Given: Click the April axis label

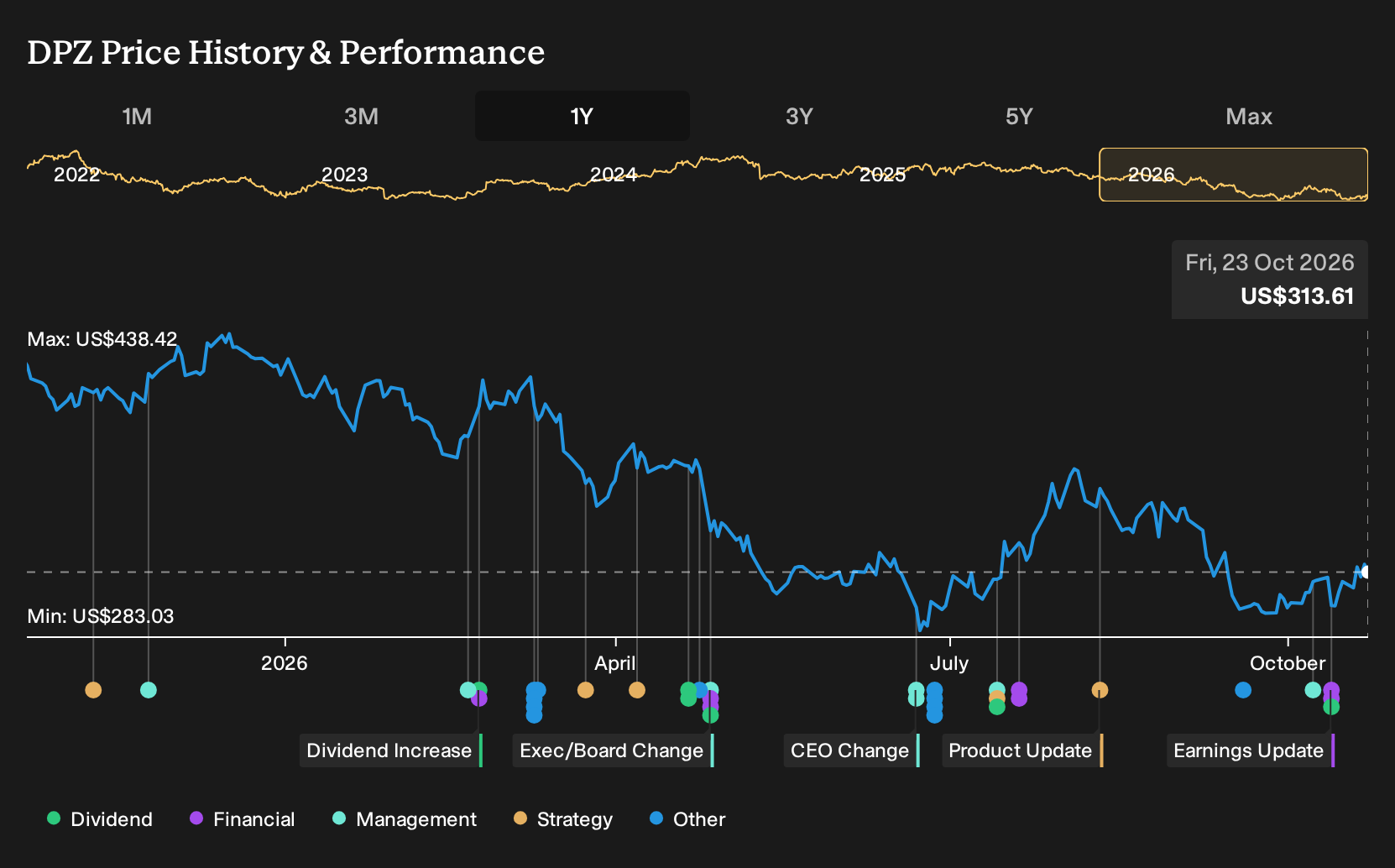Looking at the screenshot, I should tap(615, 663).
